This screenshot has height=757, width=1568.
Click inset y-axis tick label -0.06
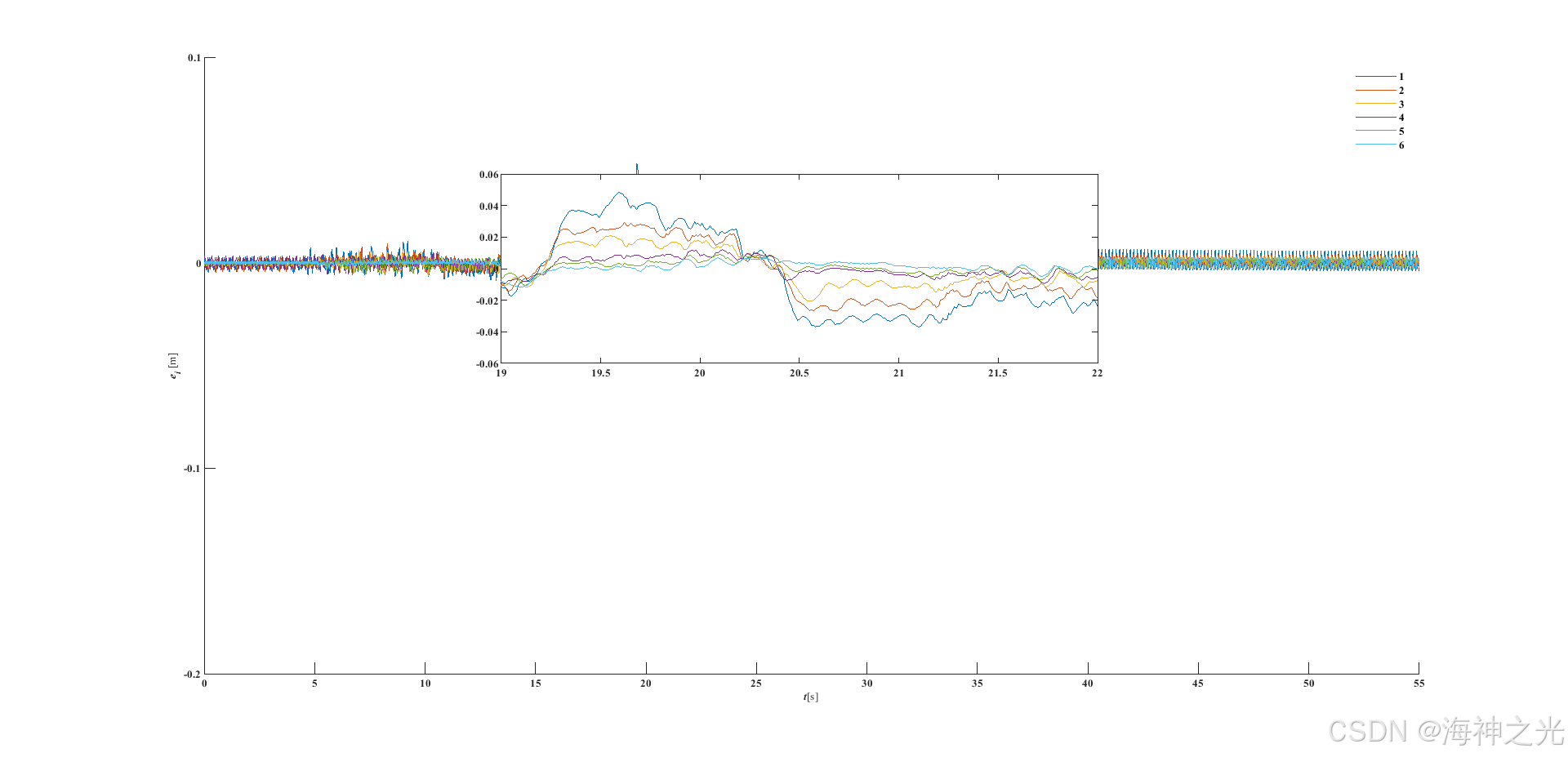point(487,364)
